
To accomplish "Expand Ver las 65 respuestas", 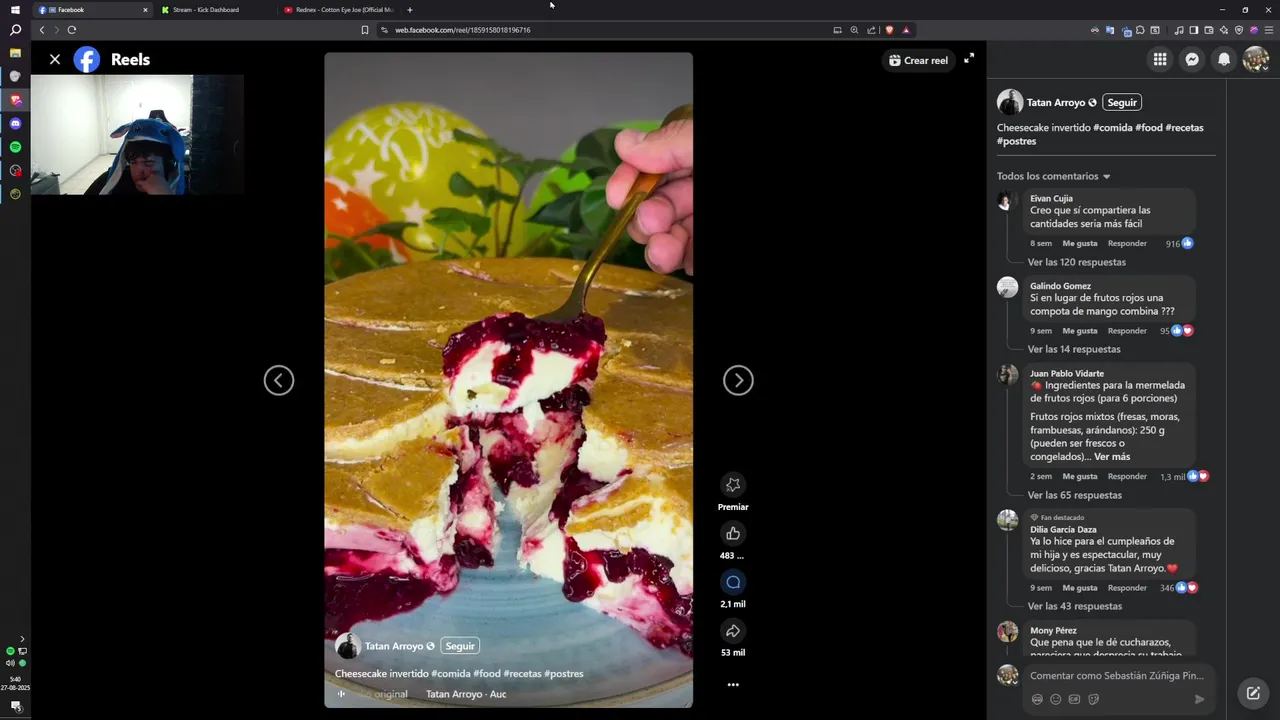I will [1075, 495].
